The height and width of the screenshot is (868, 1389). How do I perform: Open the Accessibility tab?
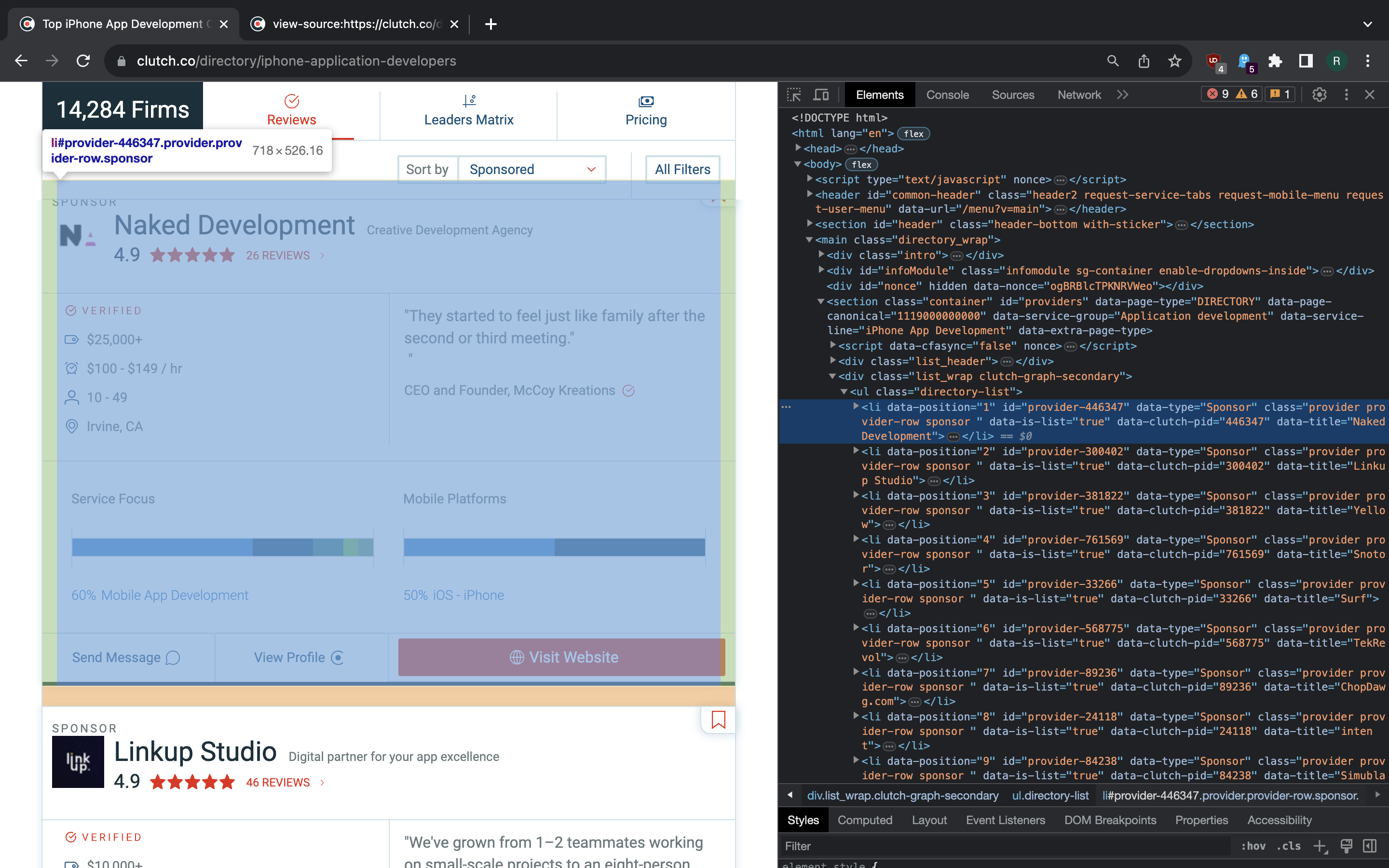pyautogui.click(x=1280, y=820)
